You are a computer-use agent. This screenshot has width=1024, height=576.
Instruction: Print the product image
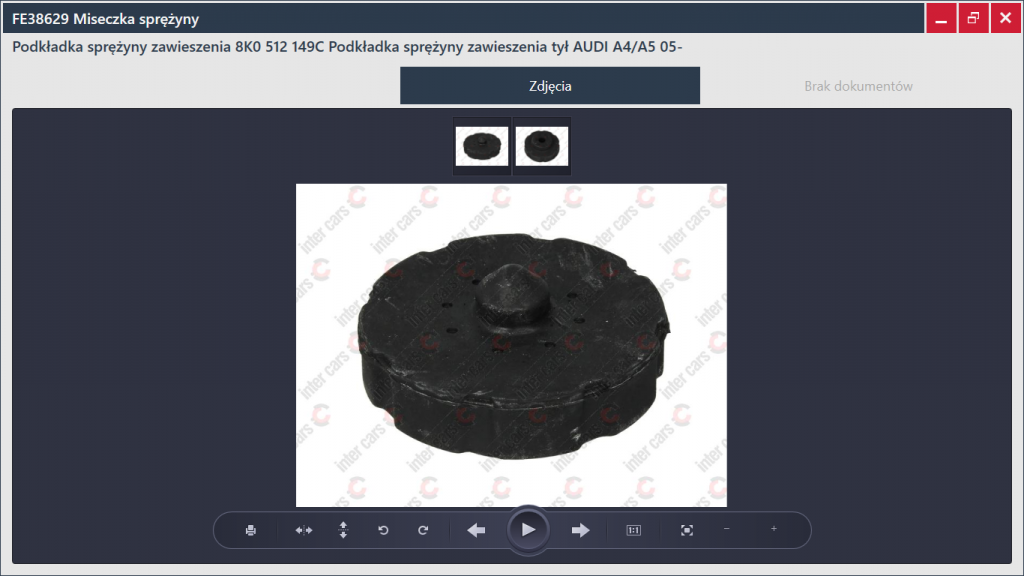point(251,530)
